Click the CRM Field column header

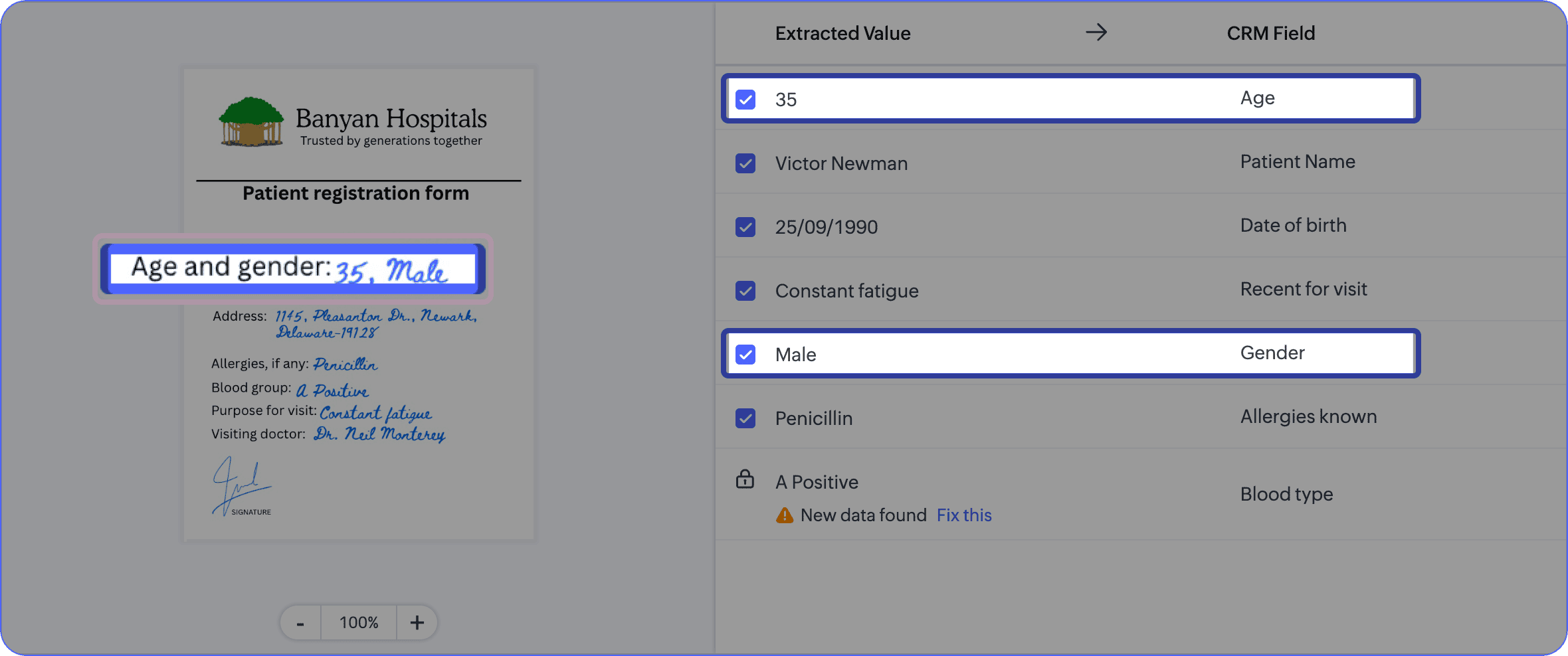pos(1270,33)
